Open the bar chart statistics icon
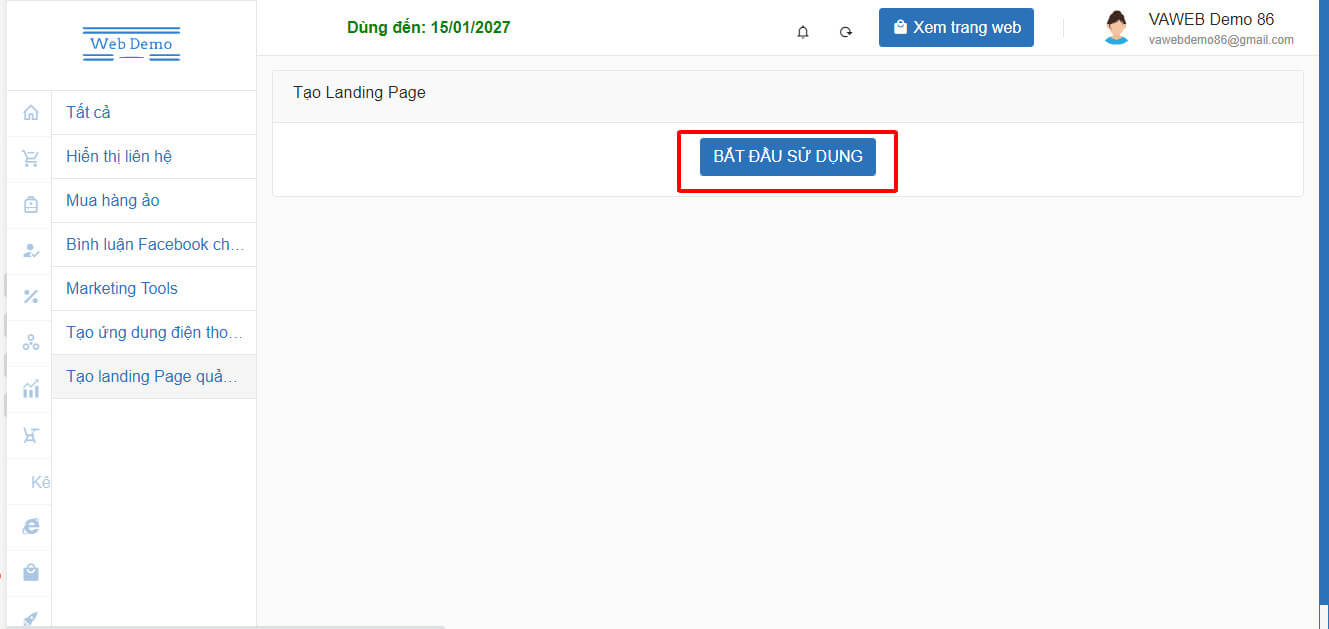 pos(30,388)
